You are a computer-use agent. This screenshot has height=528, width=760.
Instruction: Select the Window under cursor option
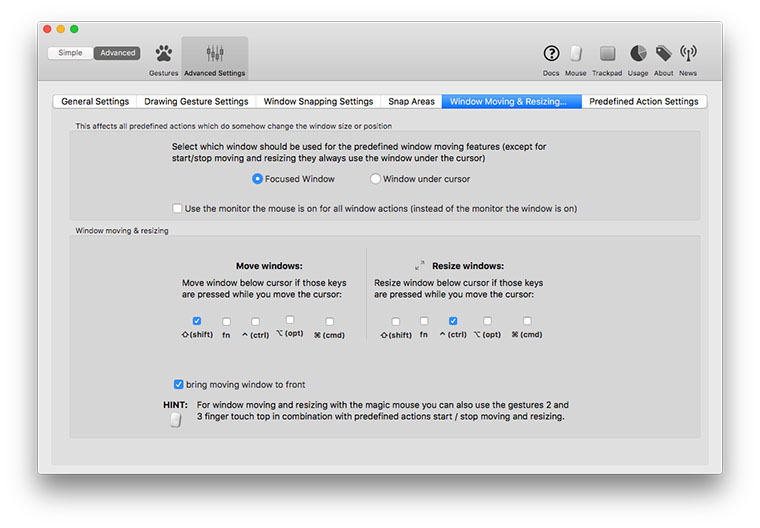[376, 179]
